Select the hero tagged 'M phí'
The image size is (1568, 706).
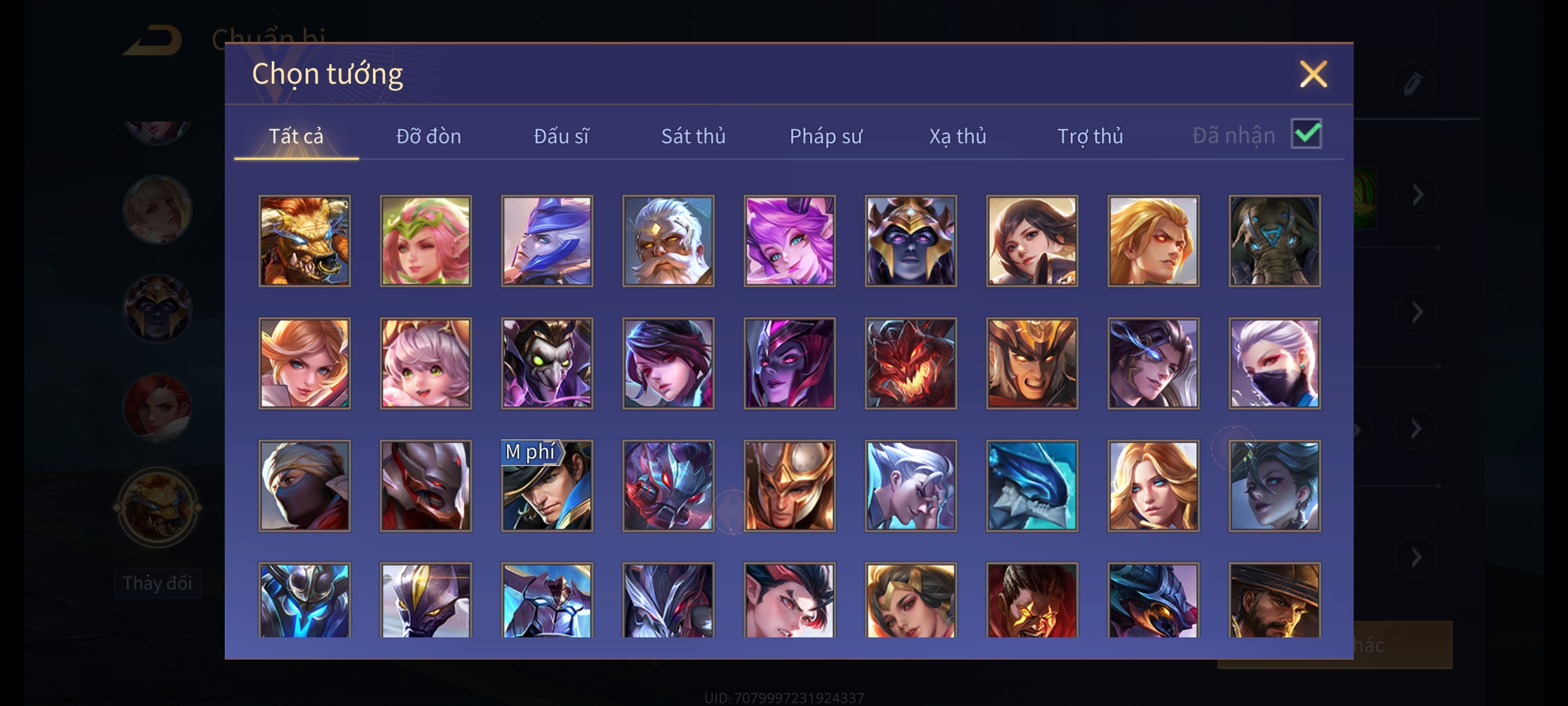point(547,486)
